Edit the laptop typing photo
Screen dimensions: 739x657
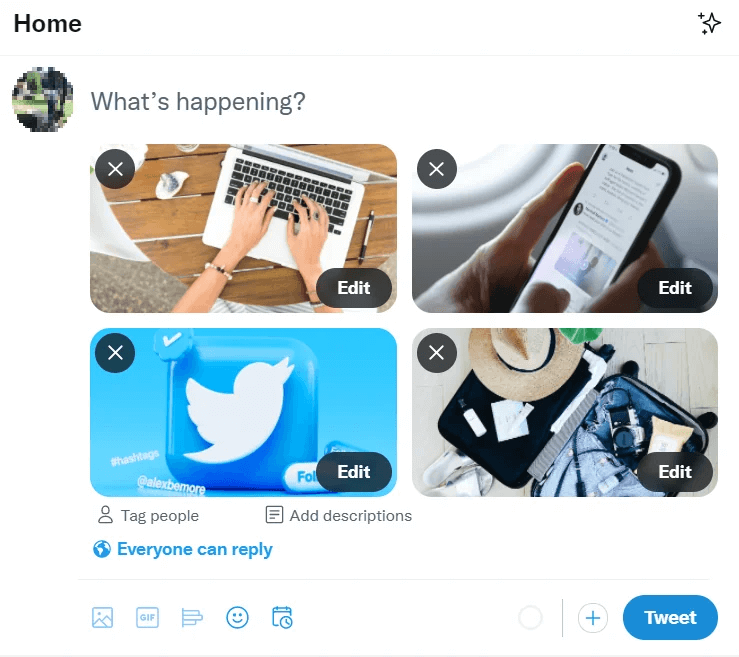coord(353,287)
